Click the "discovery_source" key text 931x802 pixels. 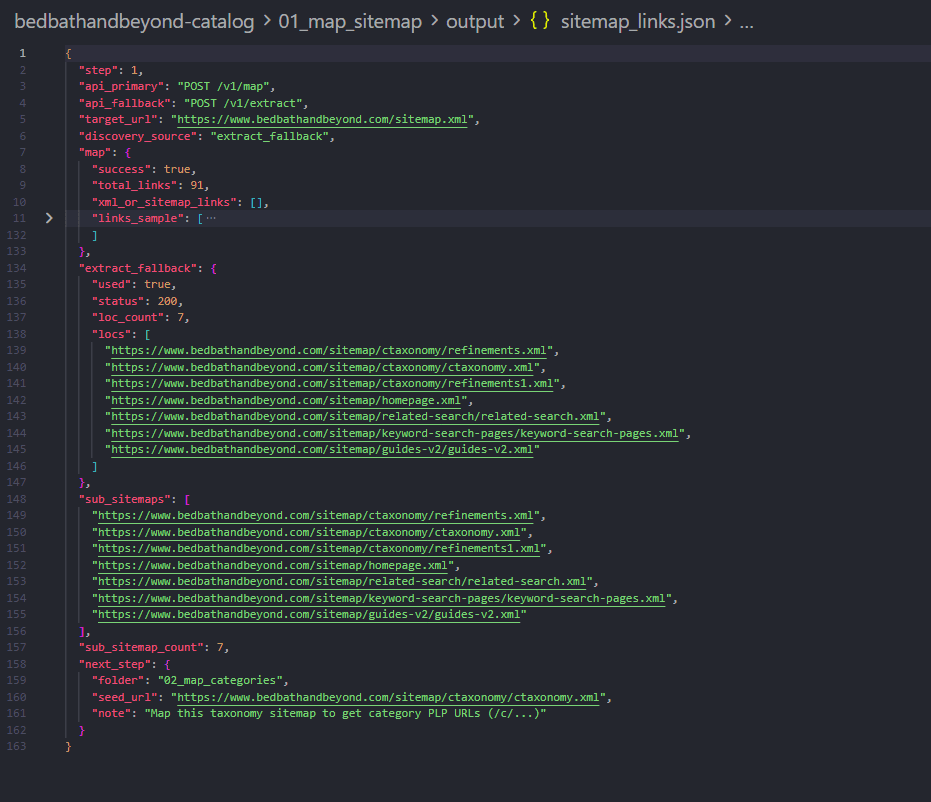click(137, 136)
